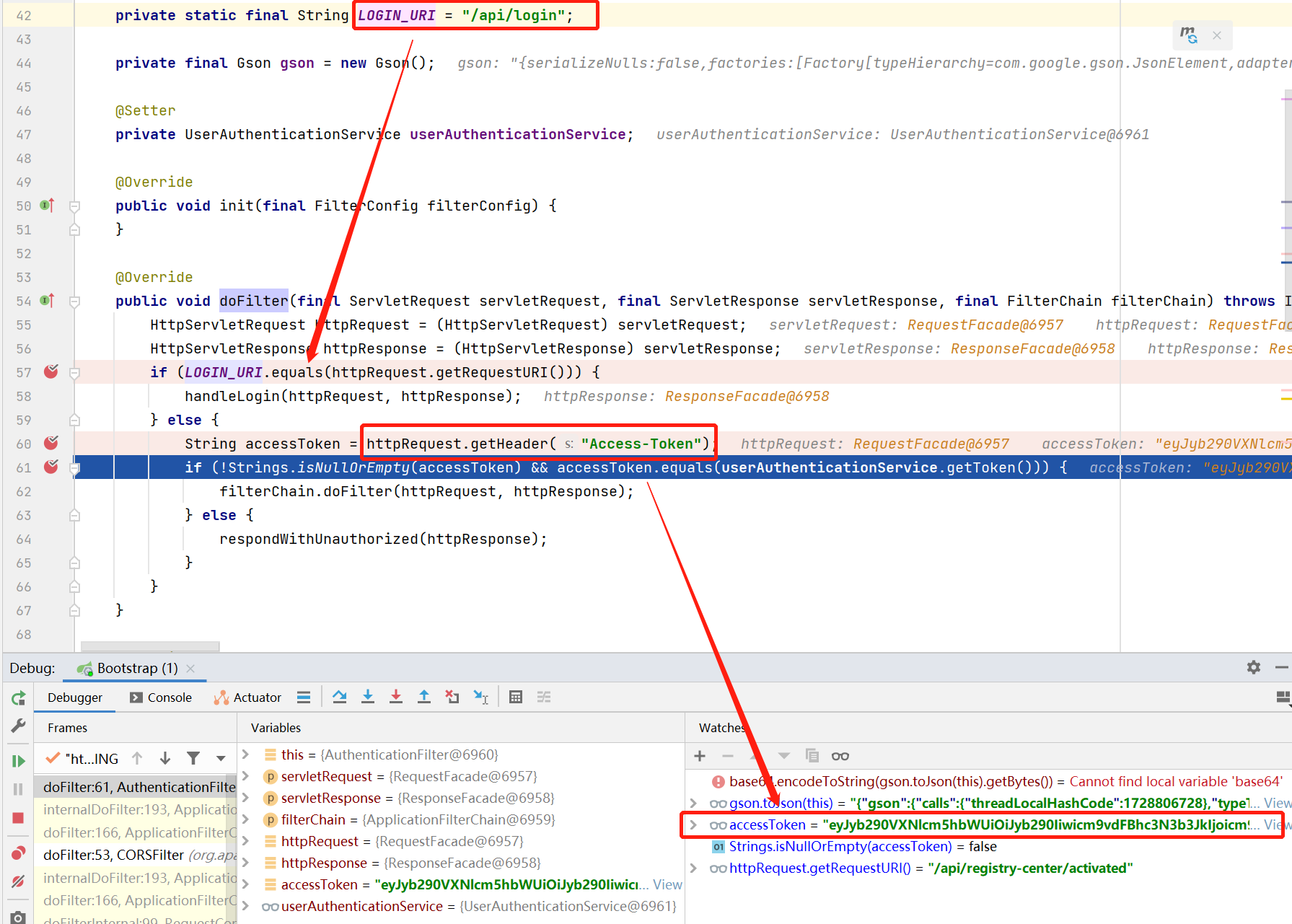The height and width of the screenshot is (924, 1292).
Task: Toggle breakpoint on line 57
Action: pos(51,372)
